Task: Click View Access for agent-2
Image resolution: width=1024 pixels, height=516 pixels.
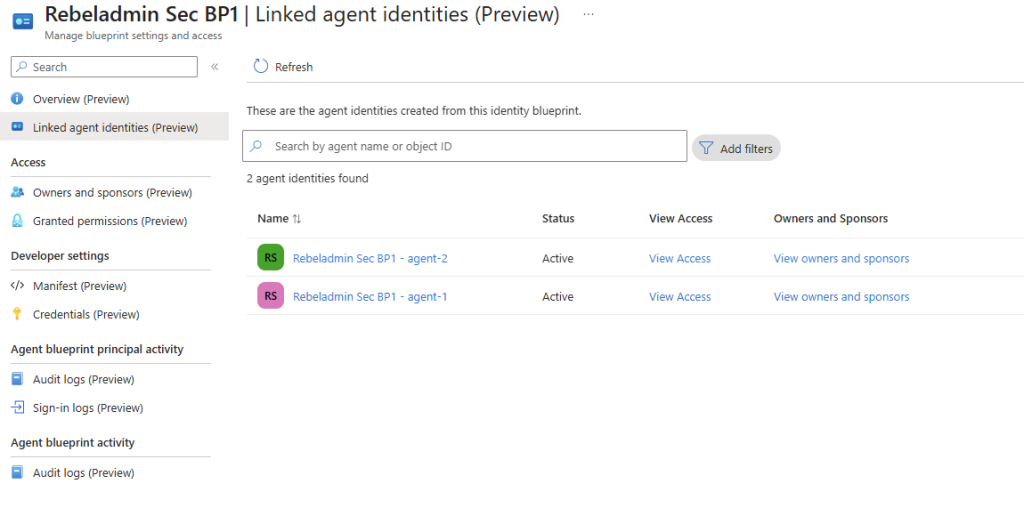Action: click(x=680, y=259)
